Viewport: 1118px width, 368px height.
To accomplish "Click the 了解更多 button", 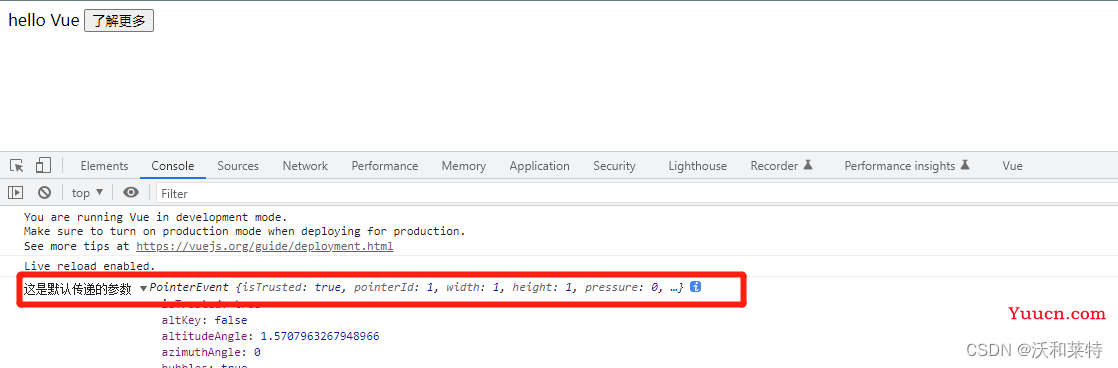I will [x=119, y=21].
